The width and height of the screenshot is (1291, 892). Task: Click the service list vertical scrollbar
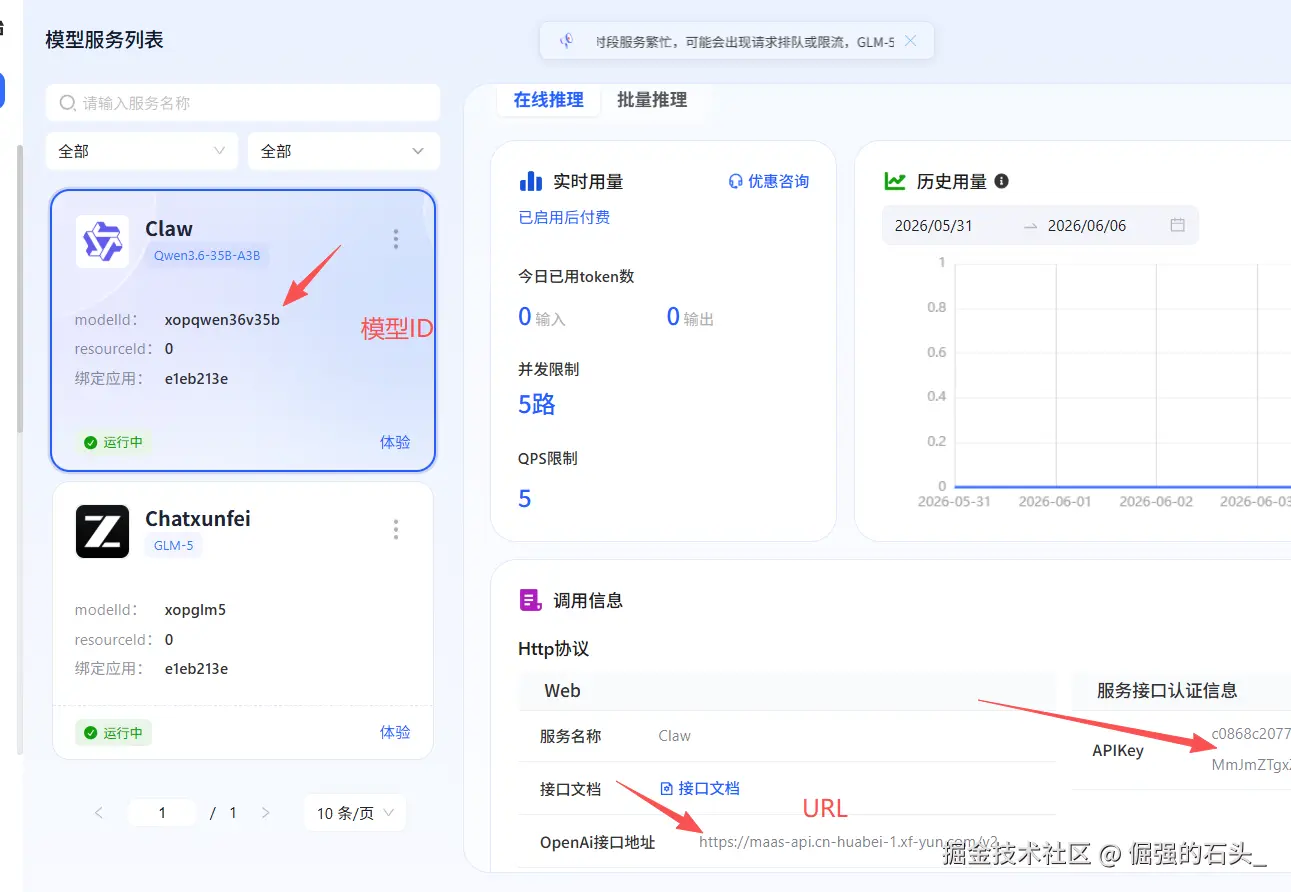tap(19, 290)
